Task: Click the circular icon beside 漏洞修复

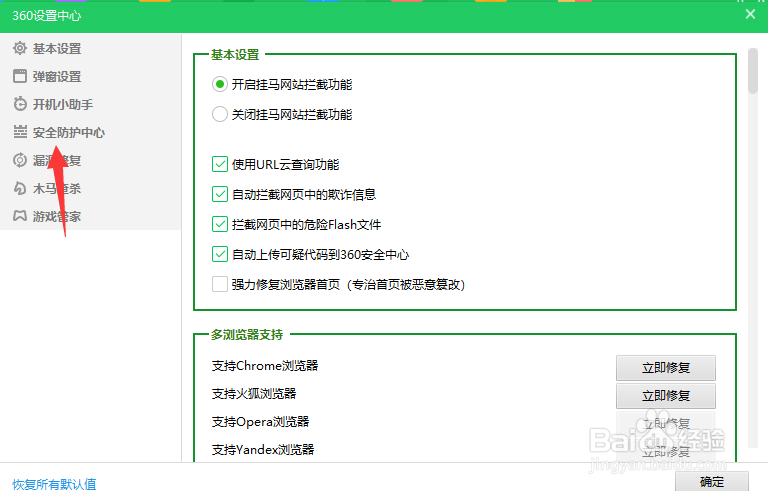Action: click(20, 160)
